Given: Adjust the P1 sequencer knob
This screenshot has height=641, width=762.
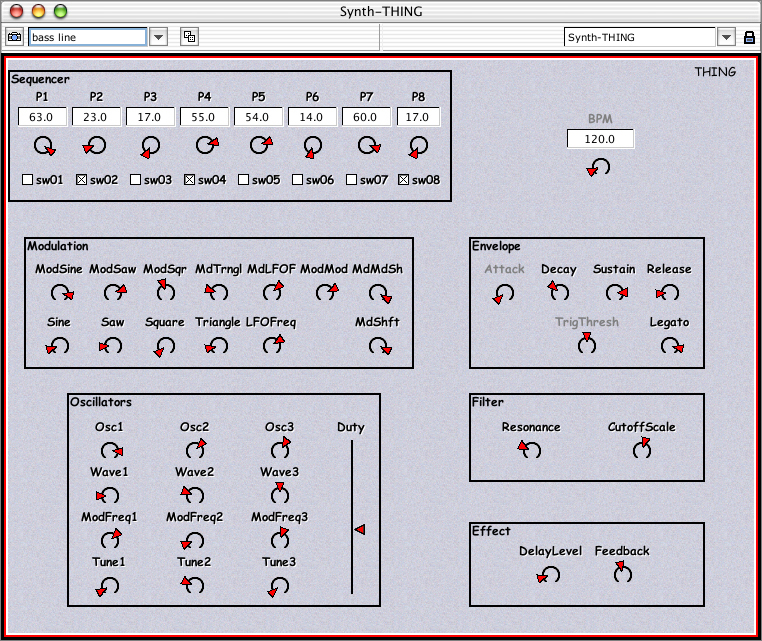Looking at the screenshot, I should point(44,146).
